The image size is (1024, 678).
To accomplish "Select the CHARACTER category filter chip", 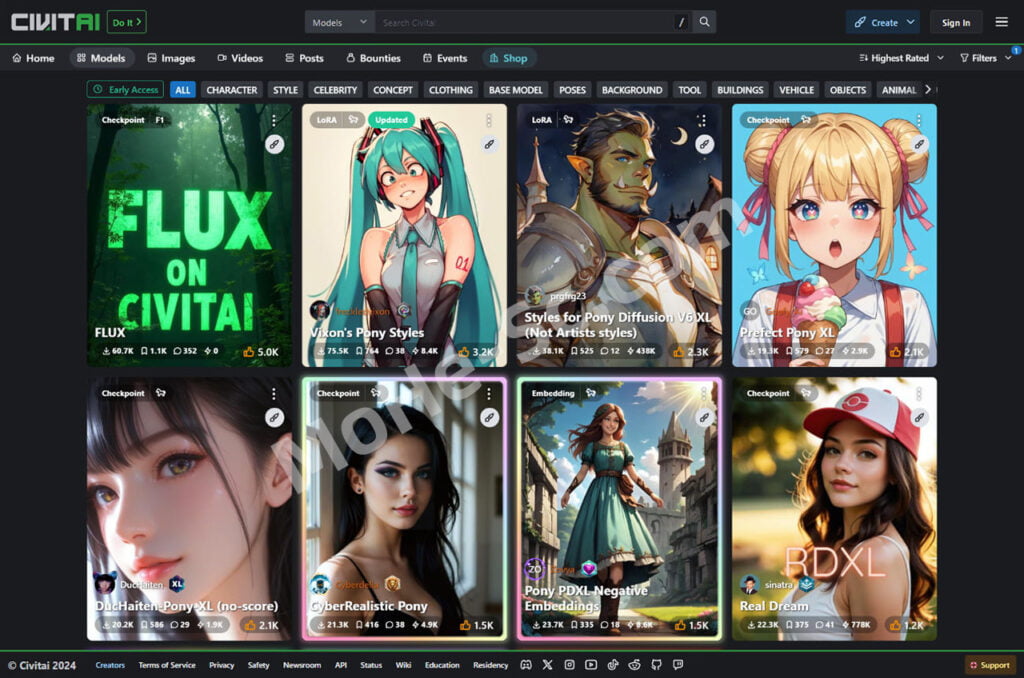I will pyautogui.click(x=232, y=90).
